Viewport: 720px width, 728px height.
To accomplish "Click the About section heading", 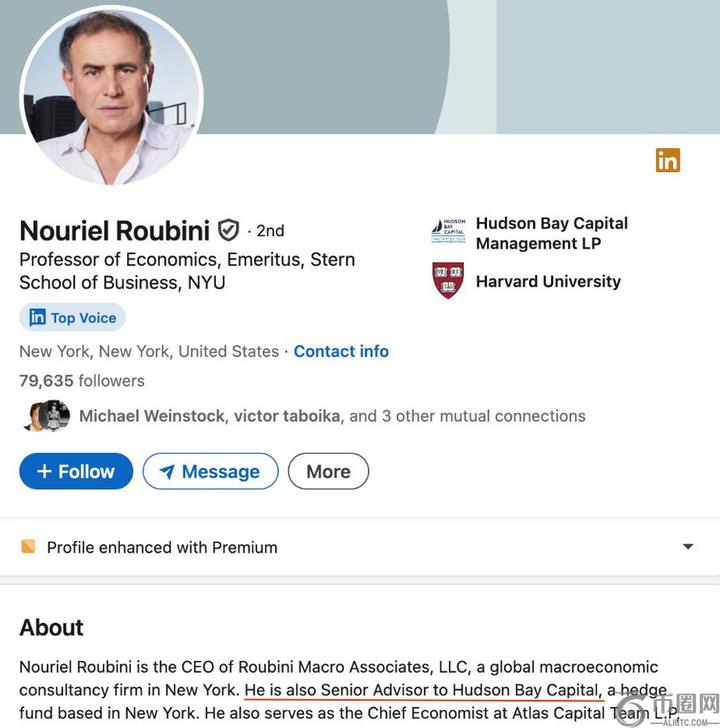I will [x=51, y=628].
